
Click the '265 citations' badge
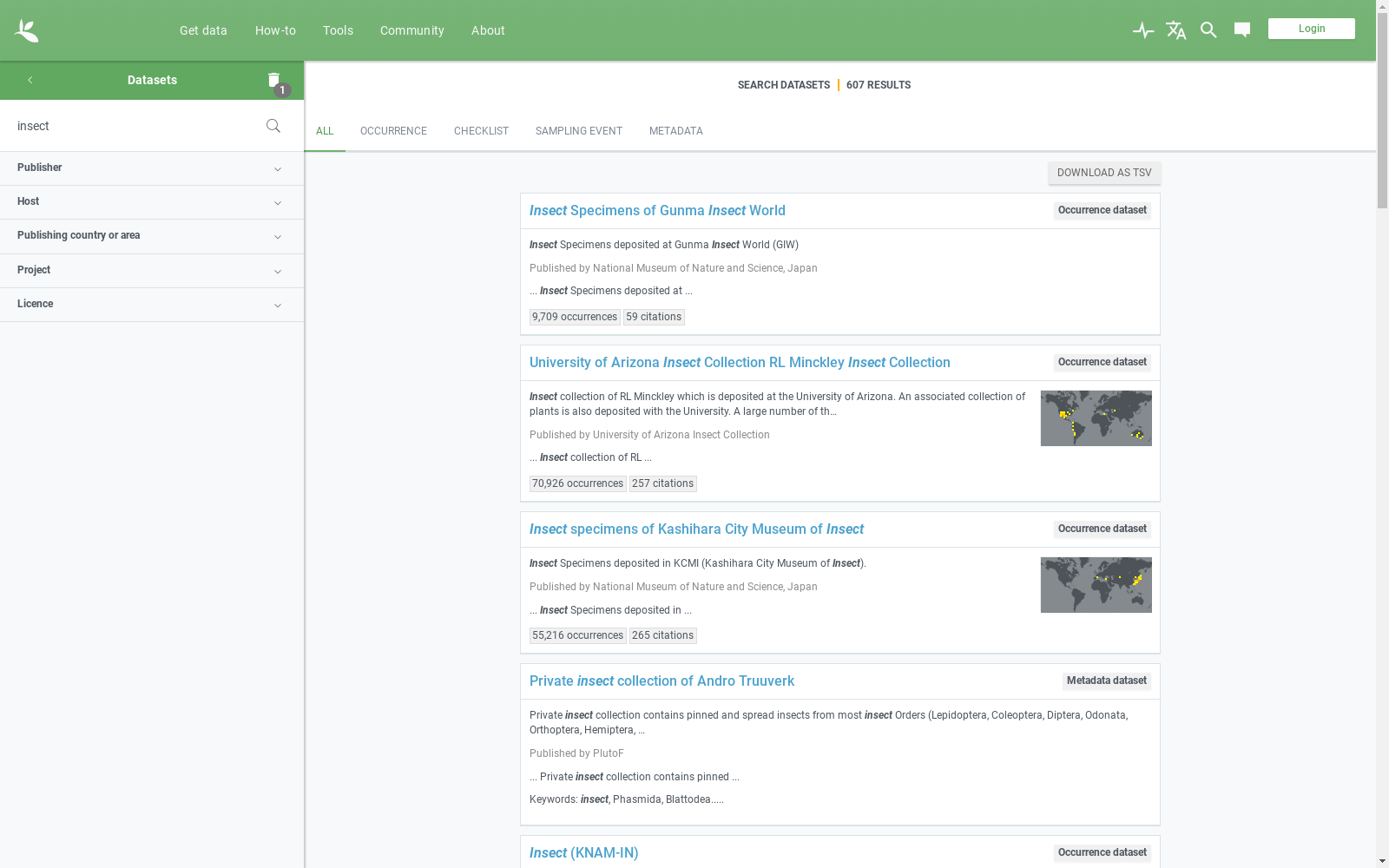click(662, 636)
